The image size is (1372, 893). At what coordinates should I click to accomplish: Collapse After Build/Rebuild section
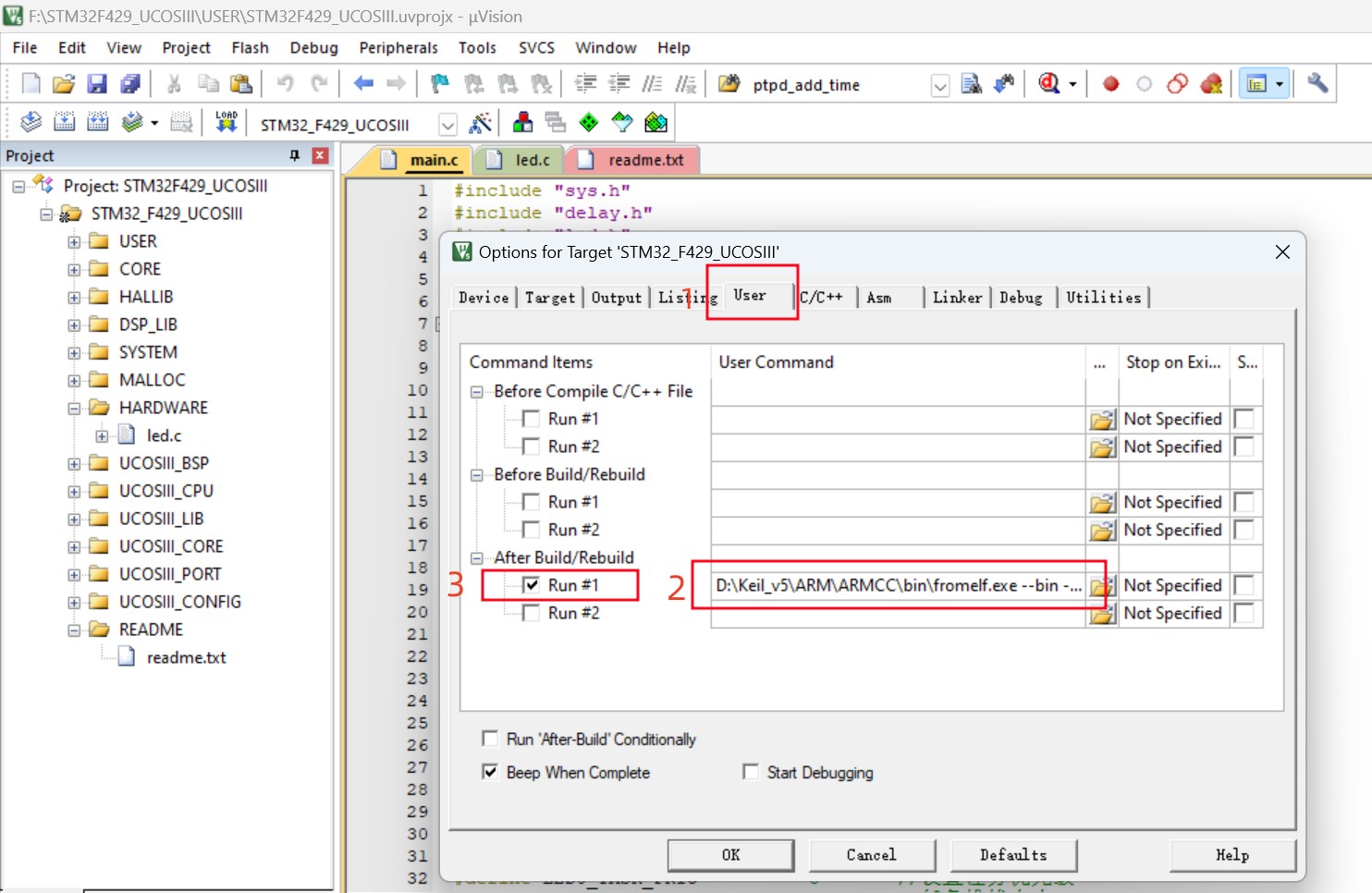point(477,558)
